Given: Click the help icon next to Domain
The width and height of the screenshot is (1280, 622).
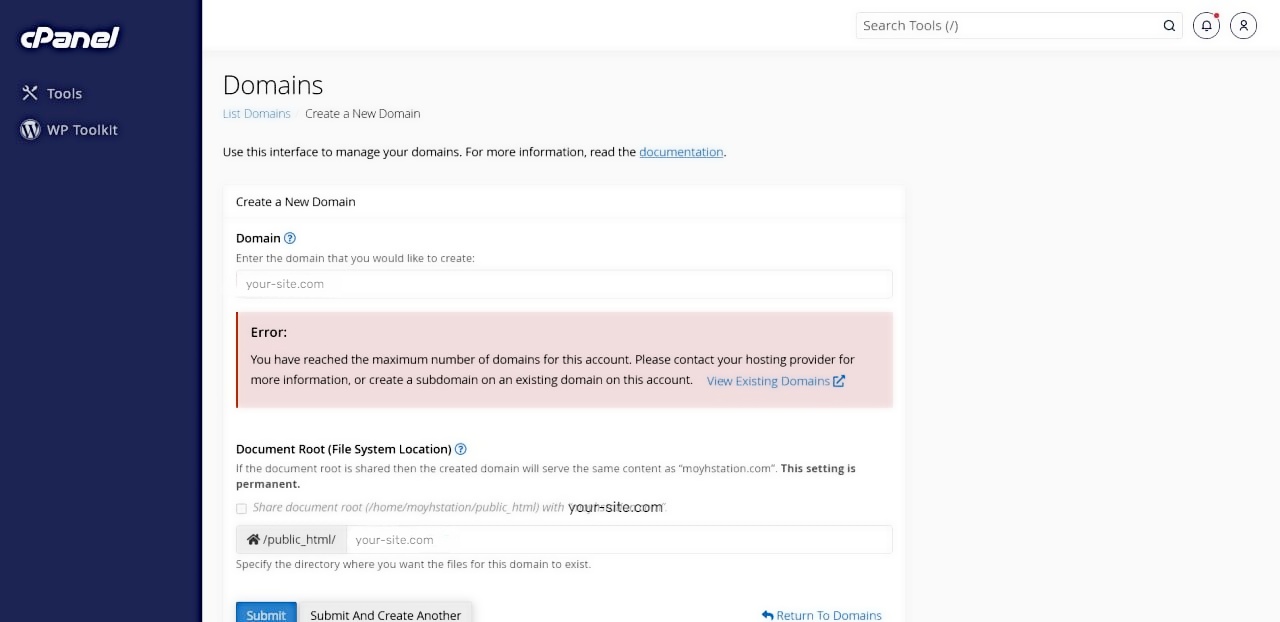Looking at the screenshot, I should pos(290,238).
